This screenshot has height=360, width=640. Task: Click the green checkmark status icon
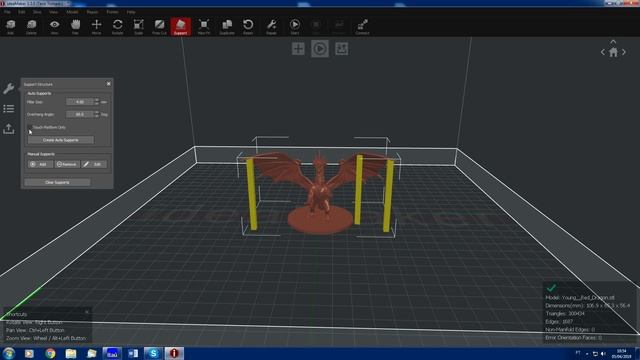point(551,288)
